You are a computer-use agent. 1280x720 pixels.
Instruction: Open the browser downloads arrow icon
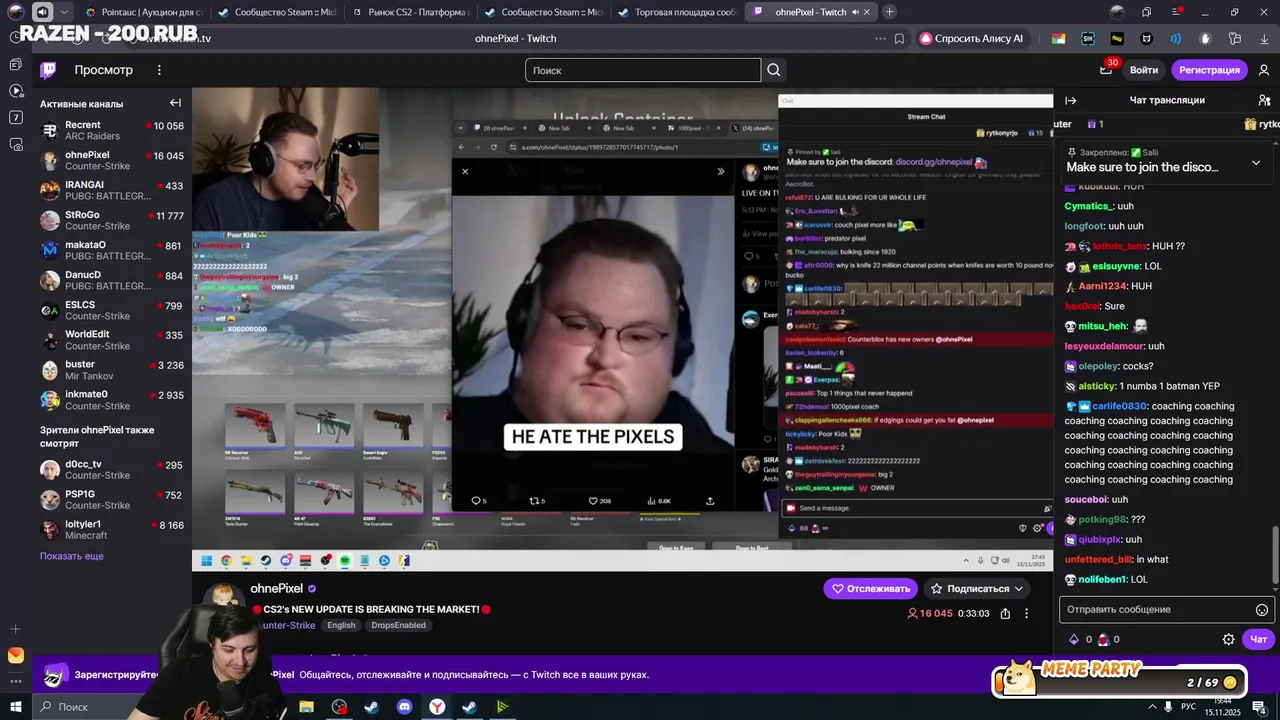pyautogui.click(x=1265, y=39)
